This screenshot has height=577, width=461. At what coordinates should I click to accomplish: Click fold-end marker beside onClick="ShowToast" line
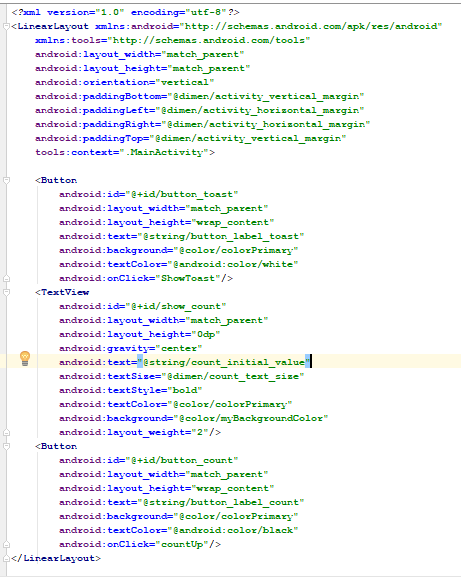[x=6, y=278]
